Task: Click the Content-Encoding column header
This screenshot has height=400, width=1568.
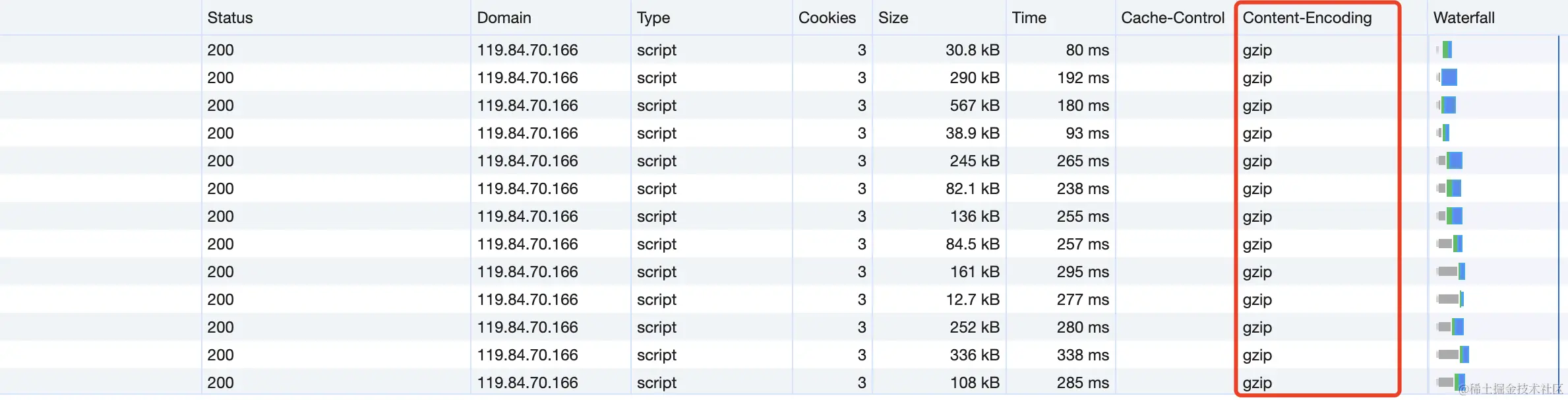Action: 1307,18
